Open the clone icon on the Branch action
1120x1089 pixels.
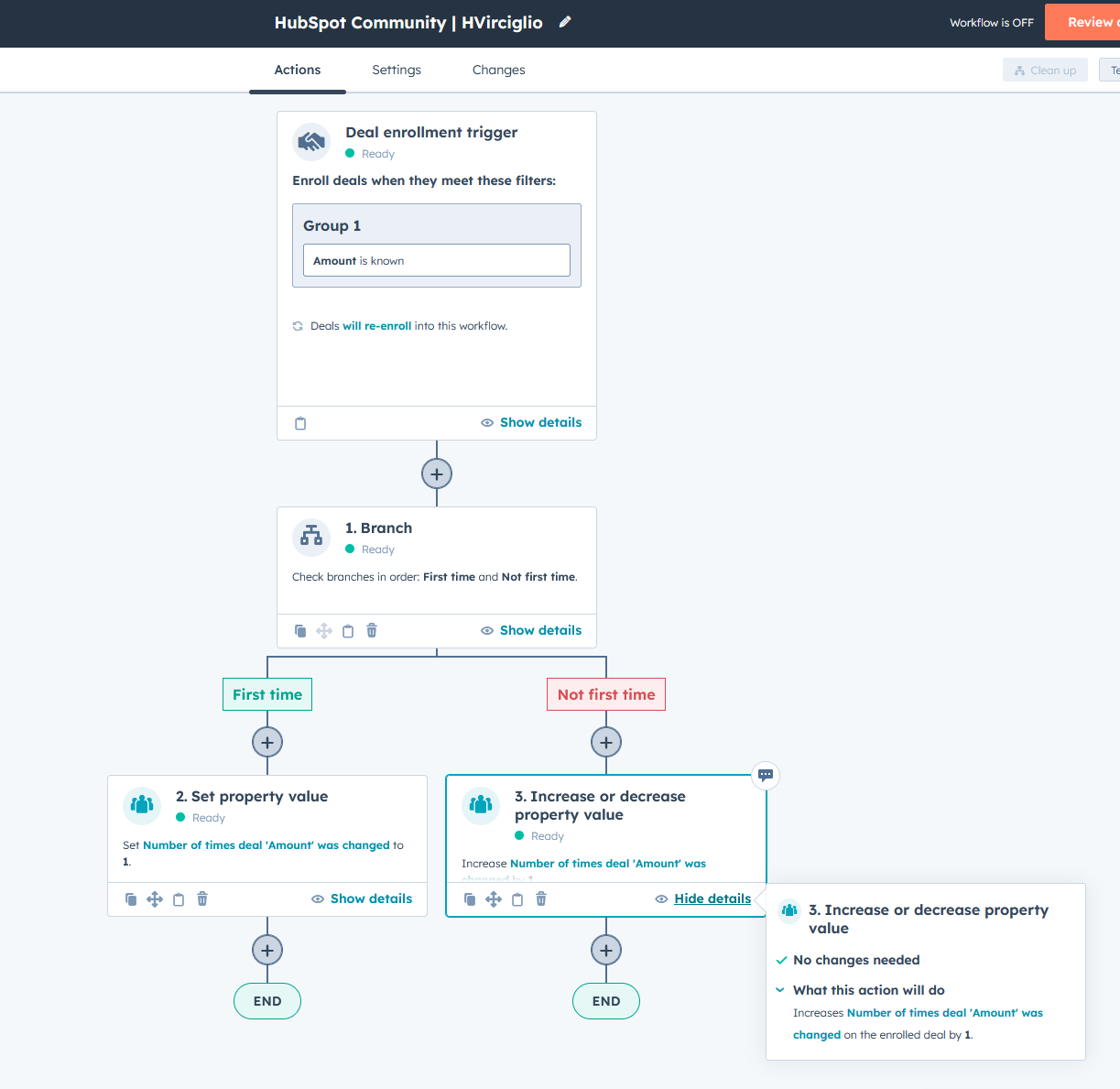click(300, 630)
